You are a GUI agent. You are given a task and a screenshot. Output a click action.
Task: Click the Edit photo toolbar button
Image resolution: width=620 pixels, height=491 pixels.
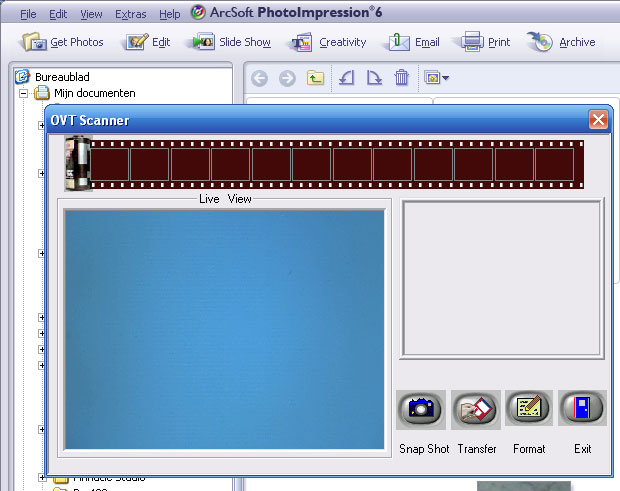[x=147, y=42]
